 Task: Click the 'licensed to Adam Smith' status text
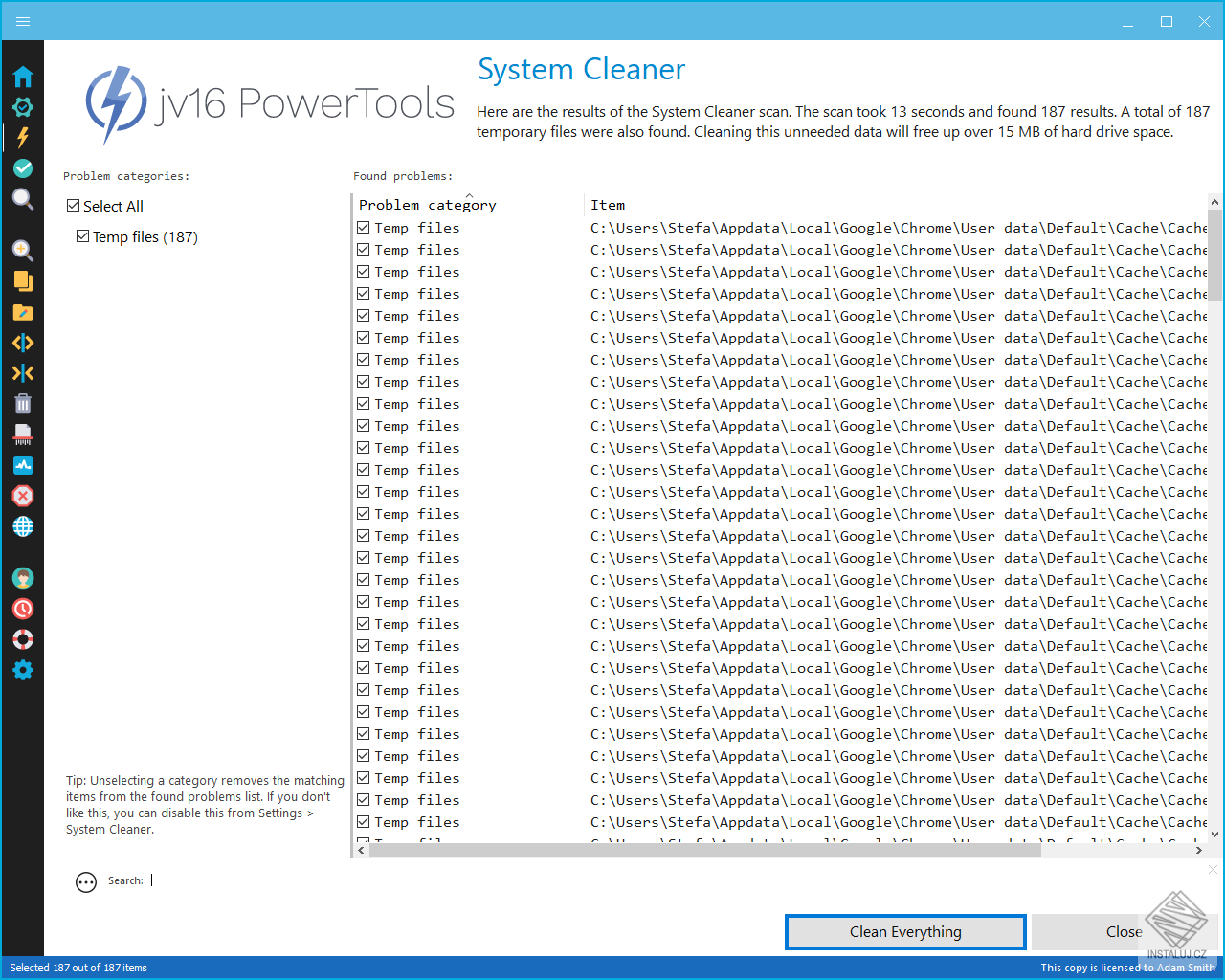1127,968
